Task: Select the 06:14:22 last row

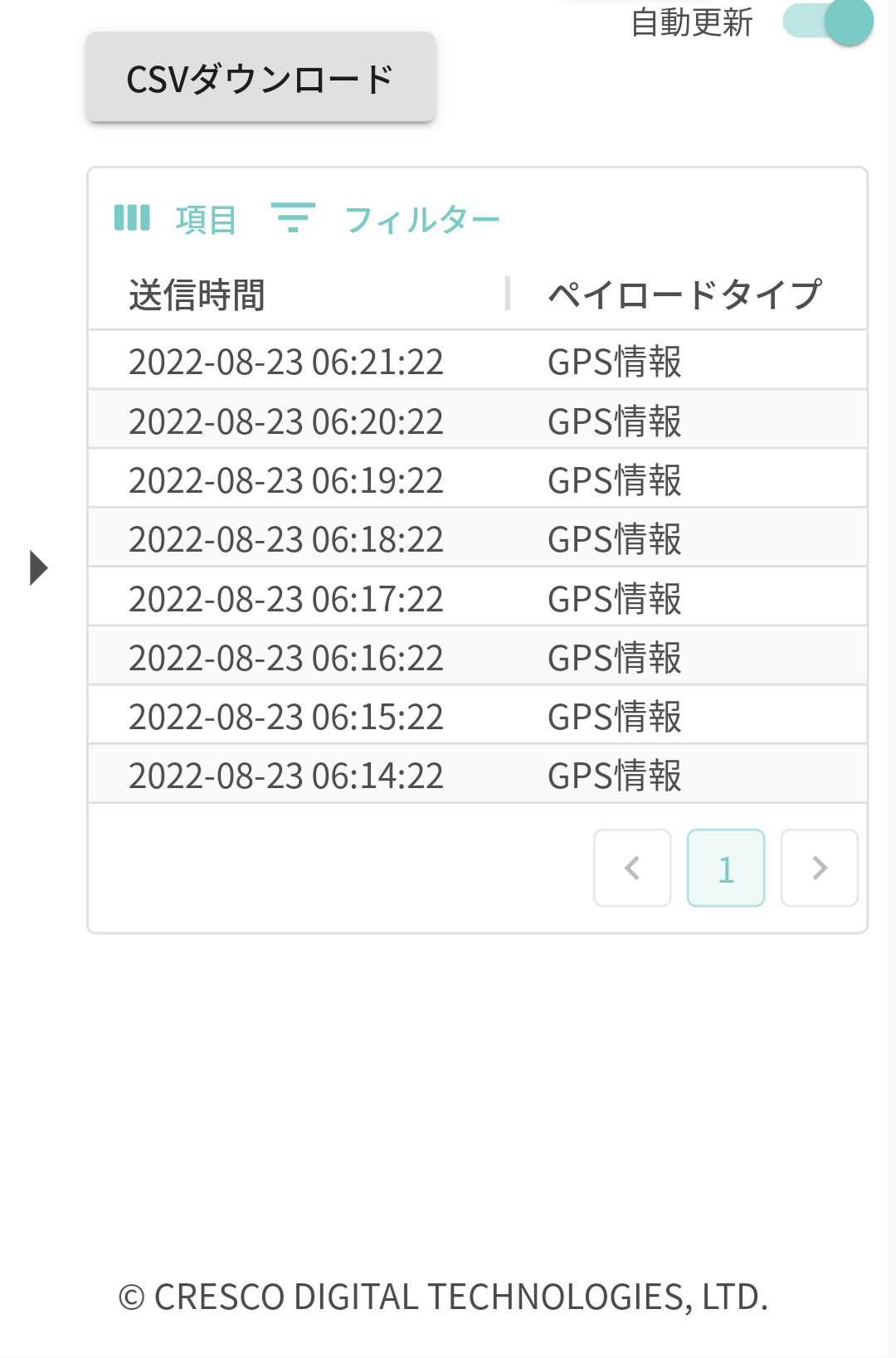Action: pyautogui.click(x=286, y=776)
